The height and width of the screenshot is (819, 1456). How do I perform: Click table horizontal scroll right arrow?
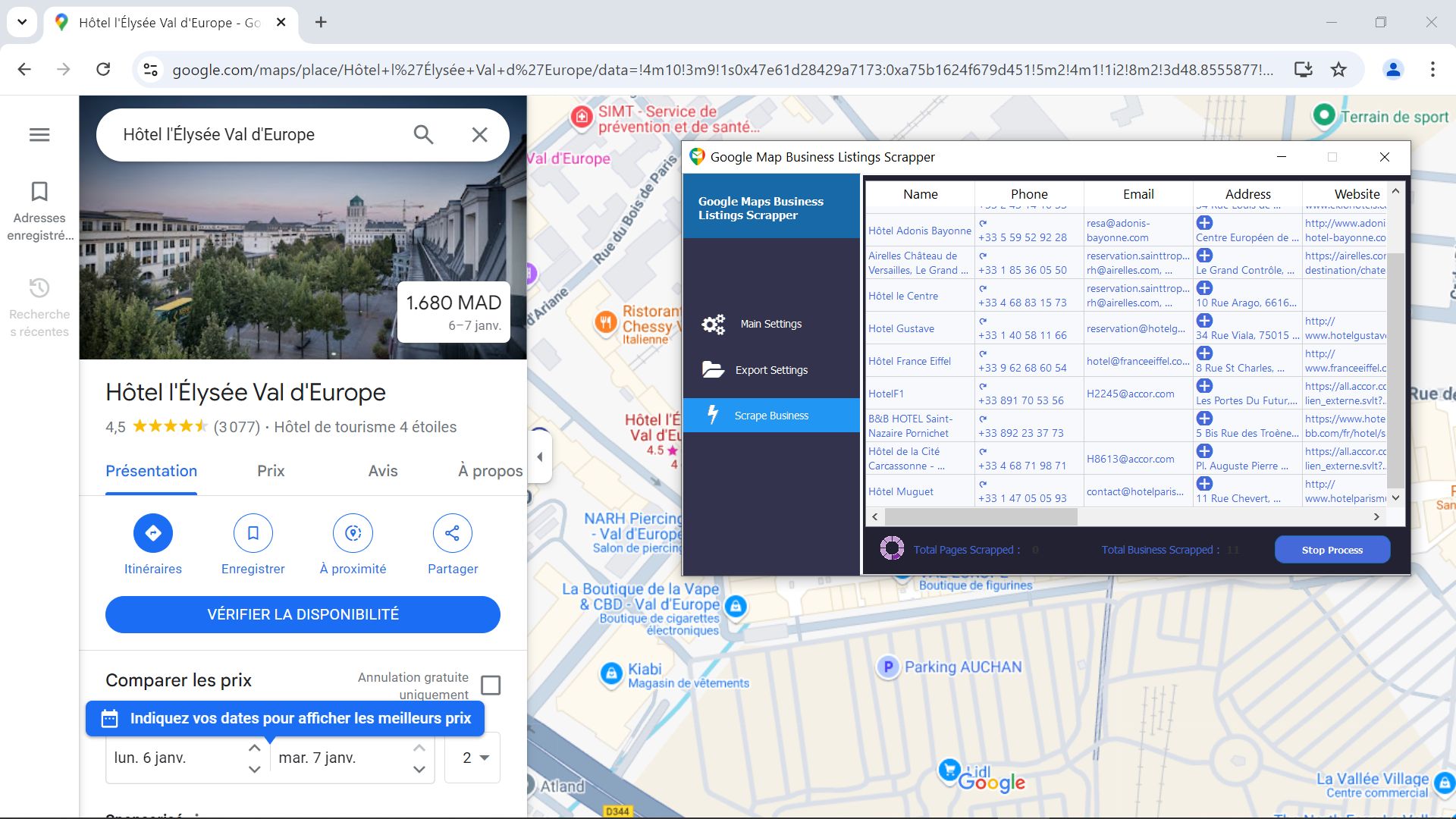coord(1376,517)
